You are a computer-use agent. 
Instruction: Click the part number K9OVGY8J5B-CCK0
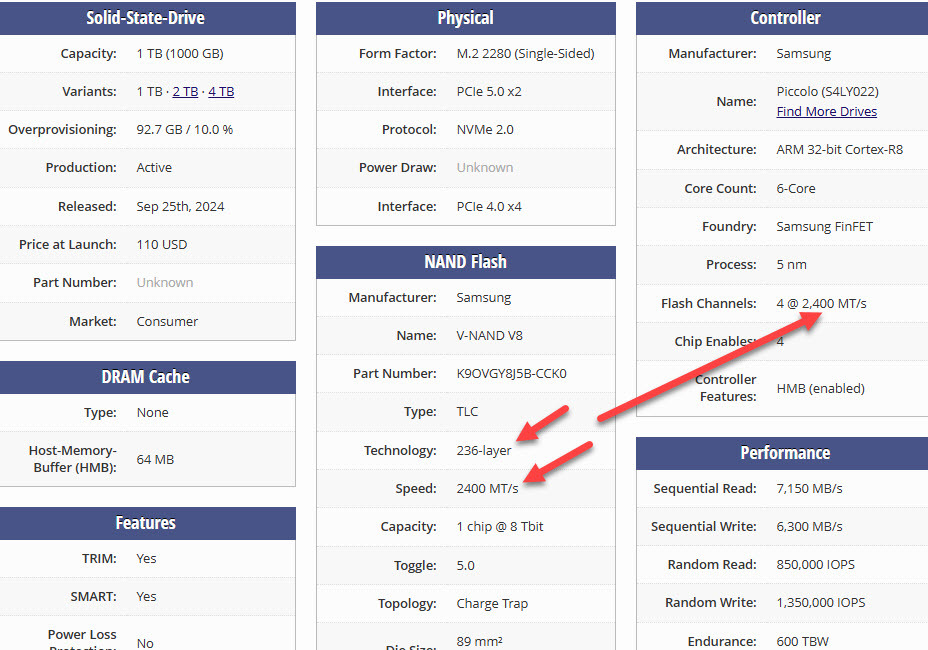click(511, 374)
